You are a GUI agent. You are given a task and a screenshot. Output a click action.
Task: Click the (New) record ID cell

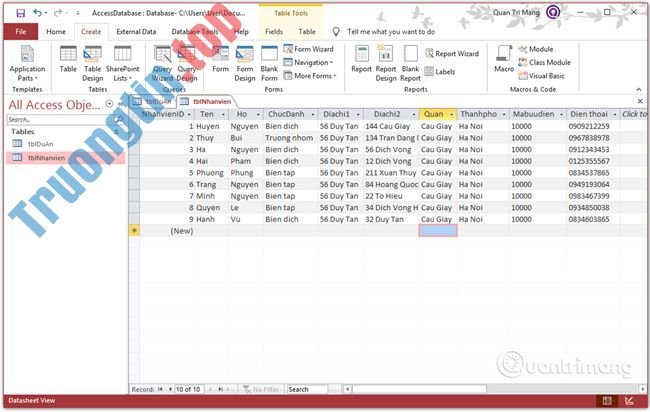click(x=167, y=231)
